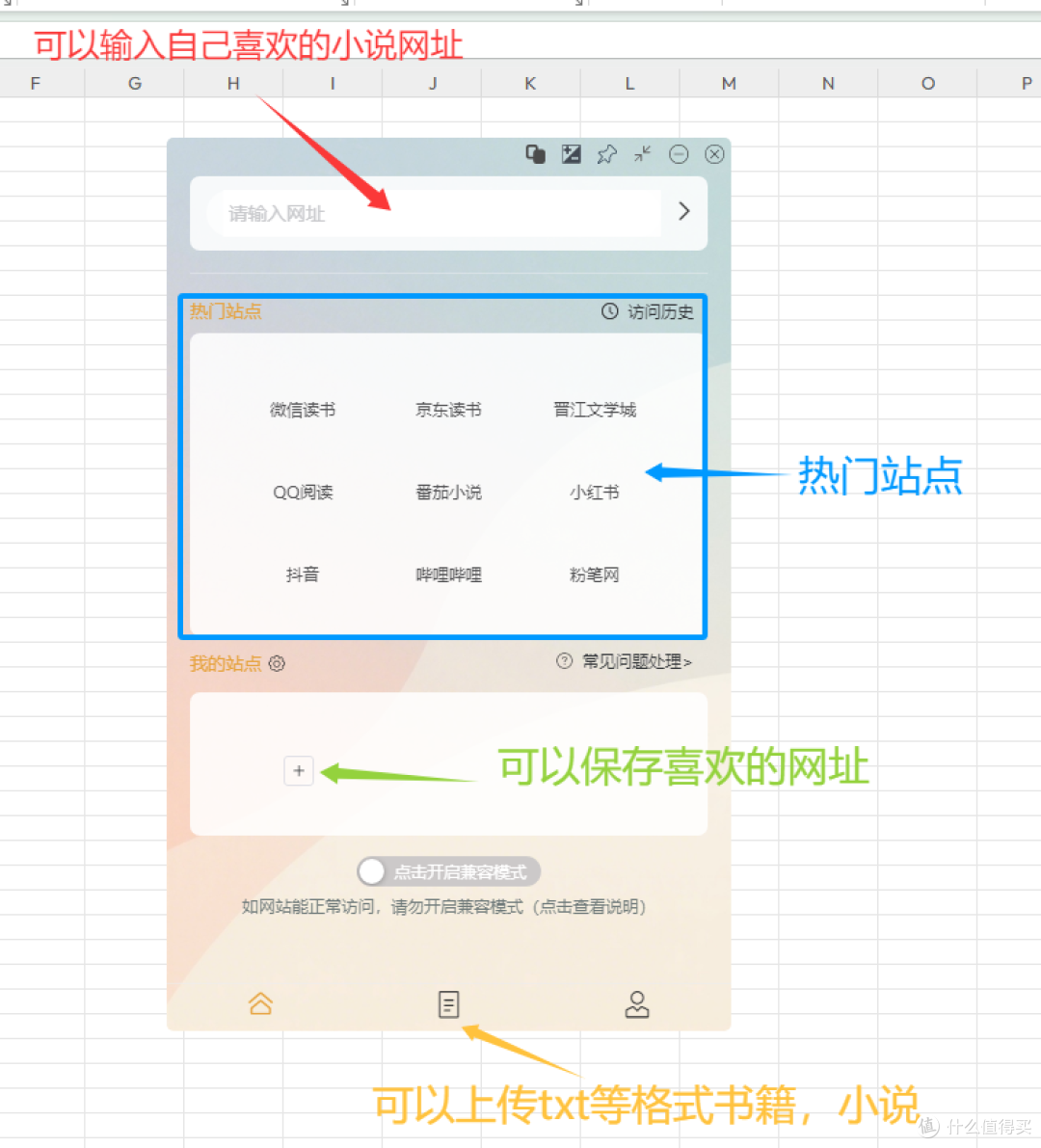Pin the reader panel with pin icon
The height and width of the screenshot is (1148, 1041).
tap(607, 154)
